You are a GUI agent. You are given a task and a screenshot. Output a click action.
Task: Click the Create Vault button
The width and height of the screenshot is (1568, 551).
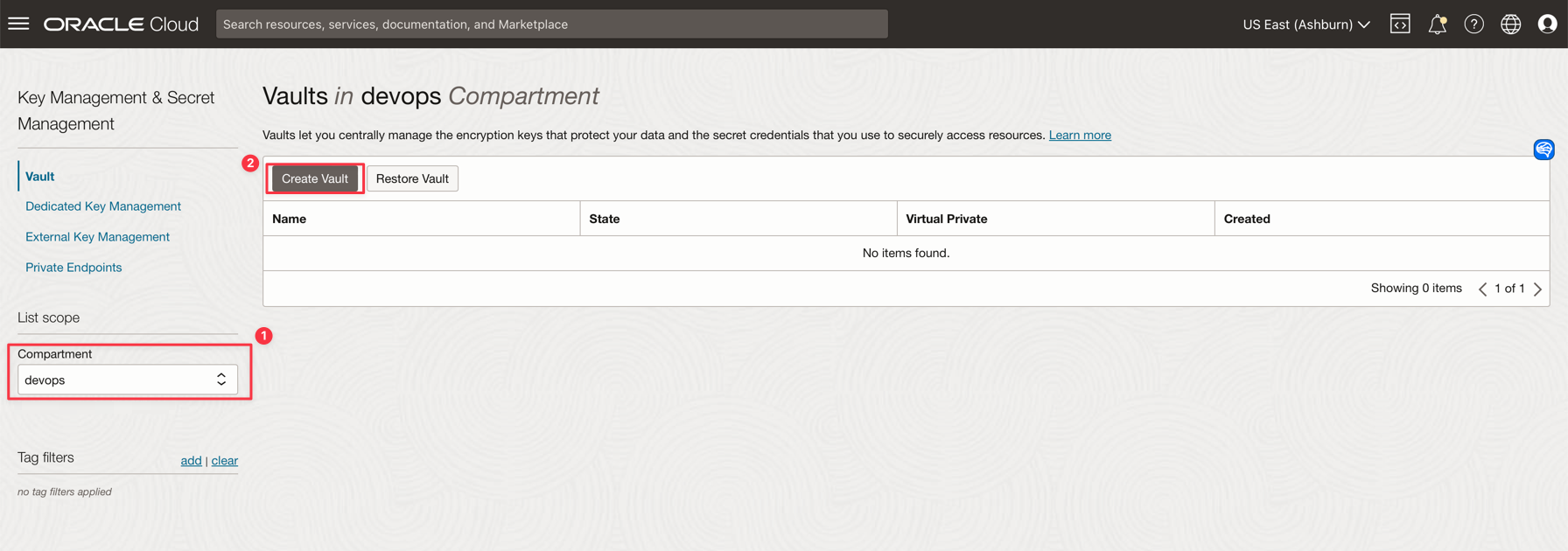(x=315, y=178)
